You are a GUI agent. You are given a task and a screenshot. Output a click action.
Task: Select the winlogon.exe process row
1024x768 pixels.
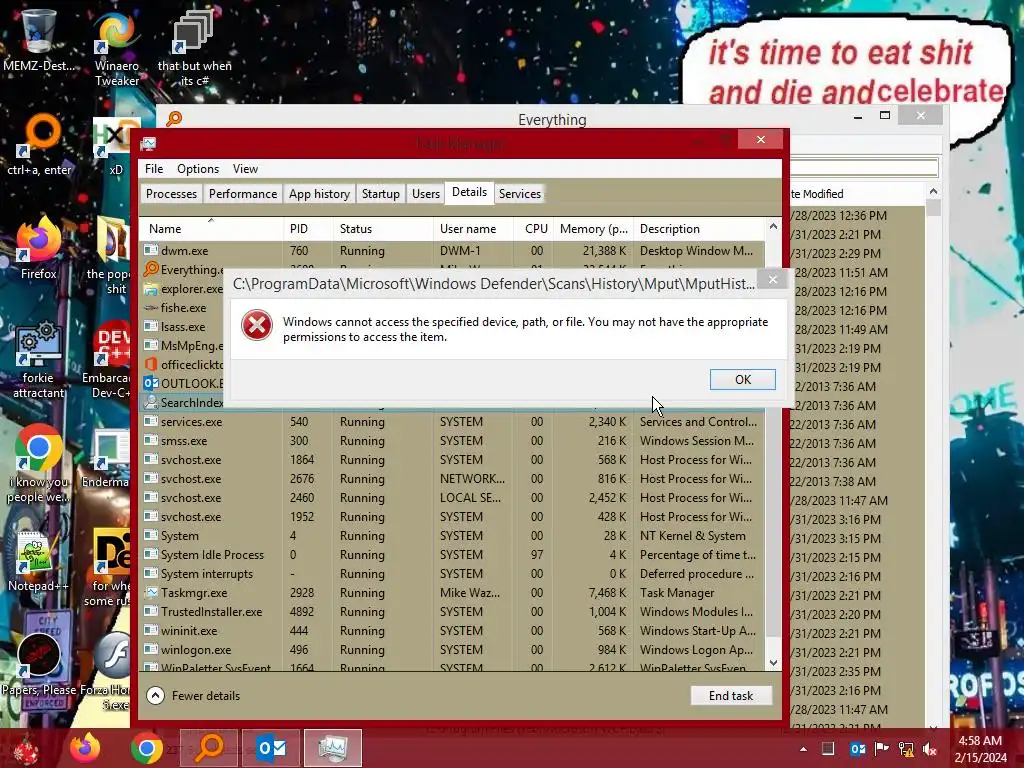coord(452,649)
